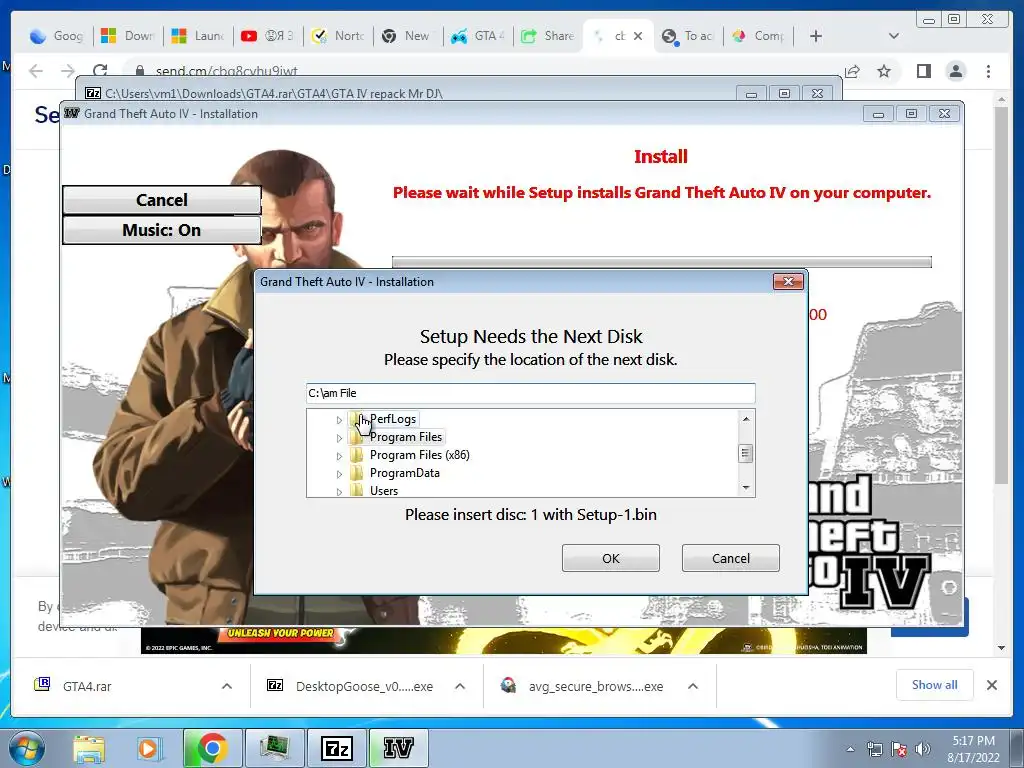Select the Users folder
Screen dimensions: 1024x768
point(383,490)
